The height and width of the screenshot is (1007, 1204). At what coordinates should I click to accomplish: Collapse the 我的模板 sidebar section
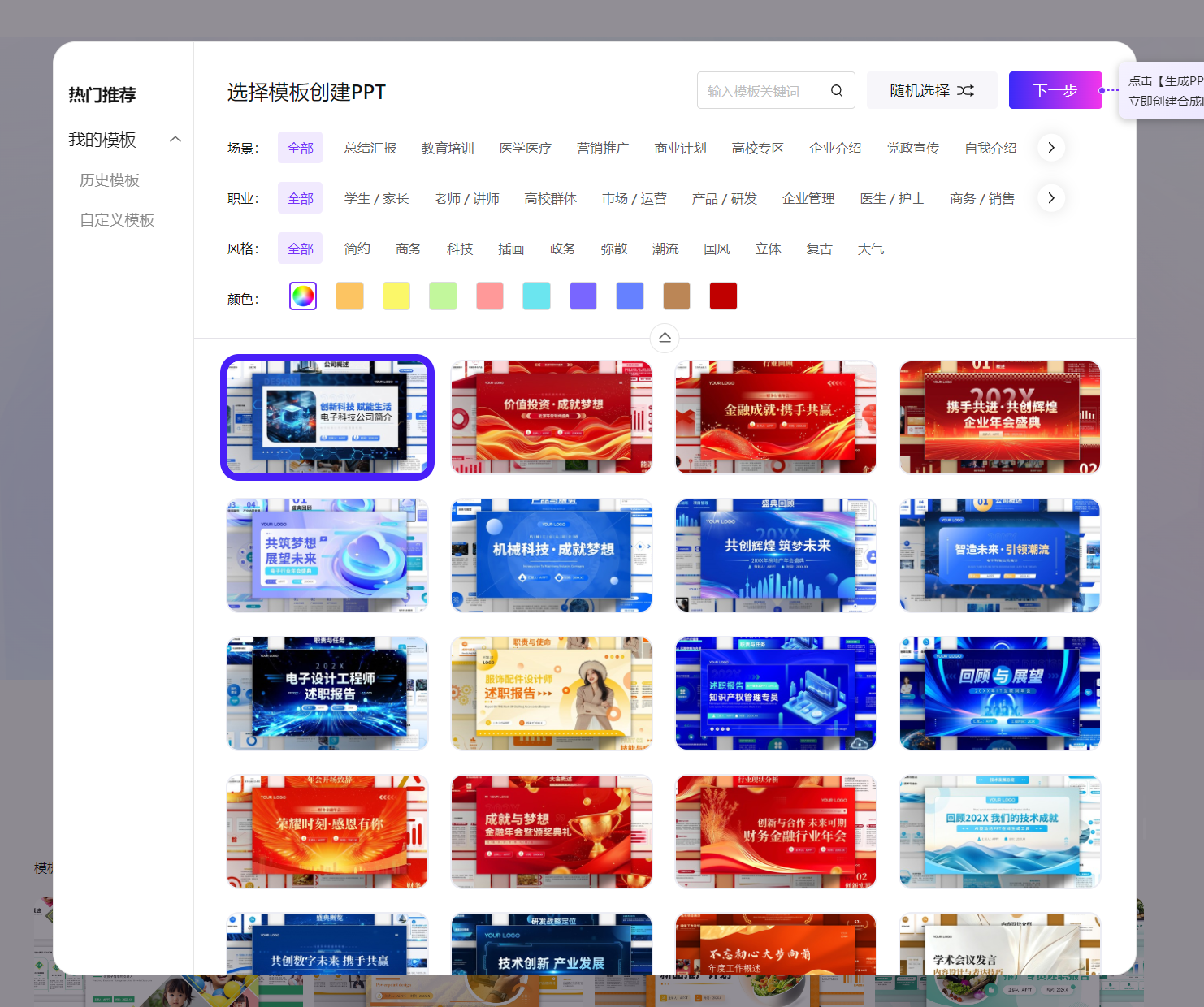(175, 140)
